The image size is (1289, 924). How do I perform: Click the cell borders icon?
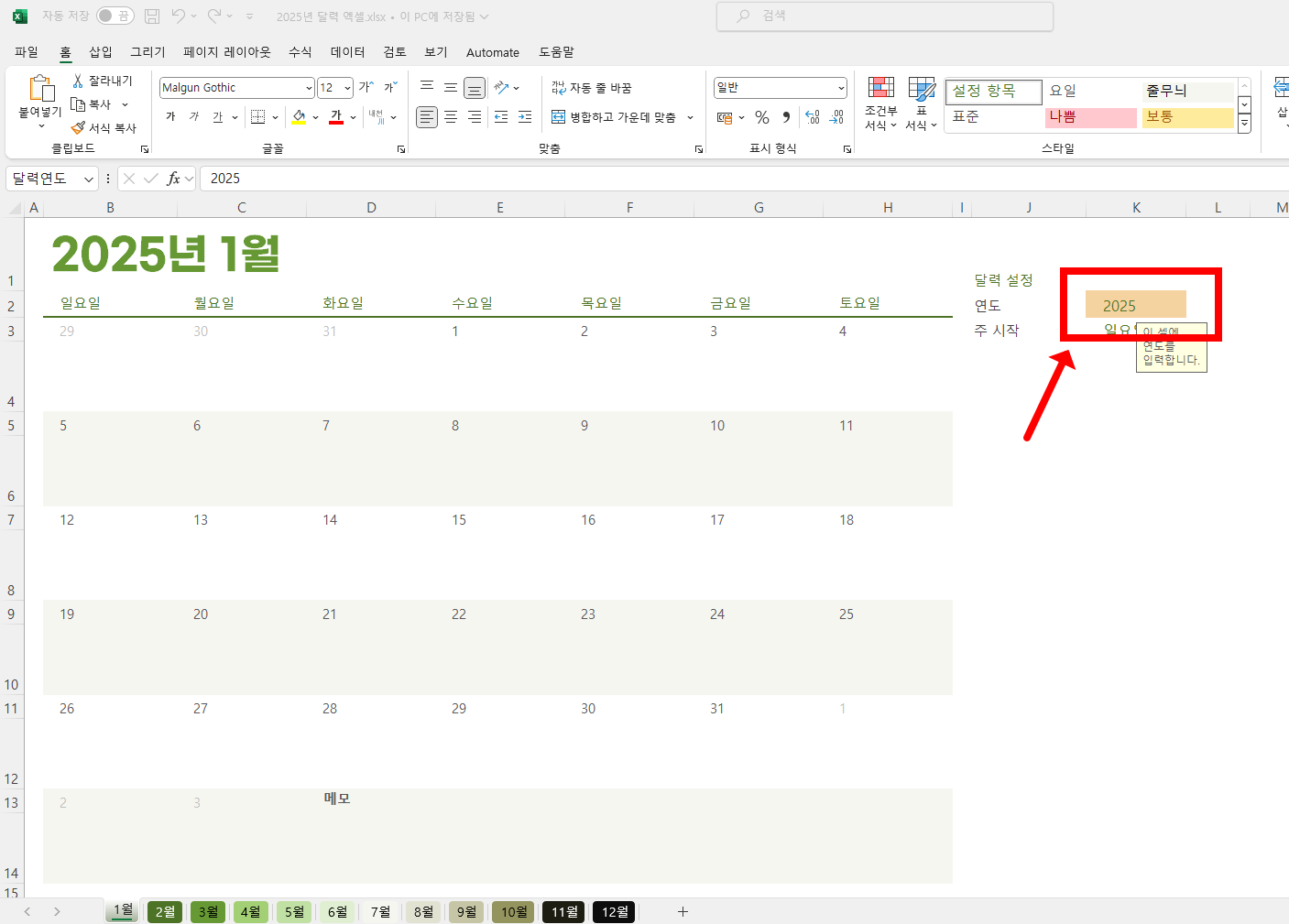258,116
